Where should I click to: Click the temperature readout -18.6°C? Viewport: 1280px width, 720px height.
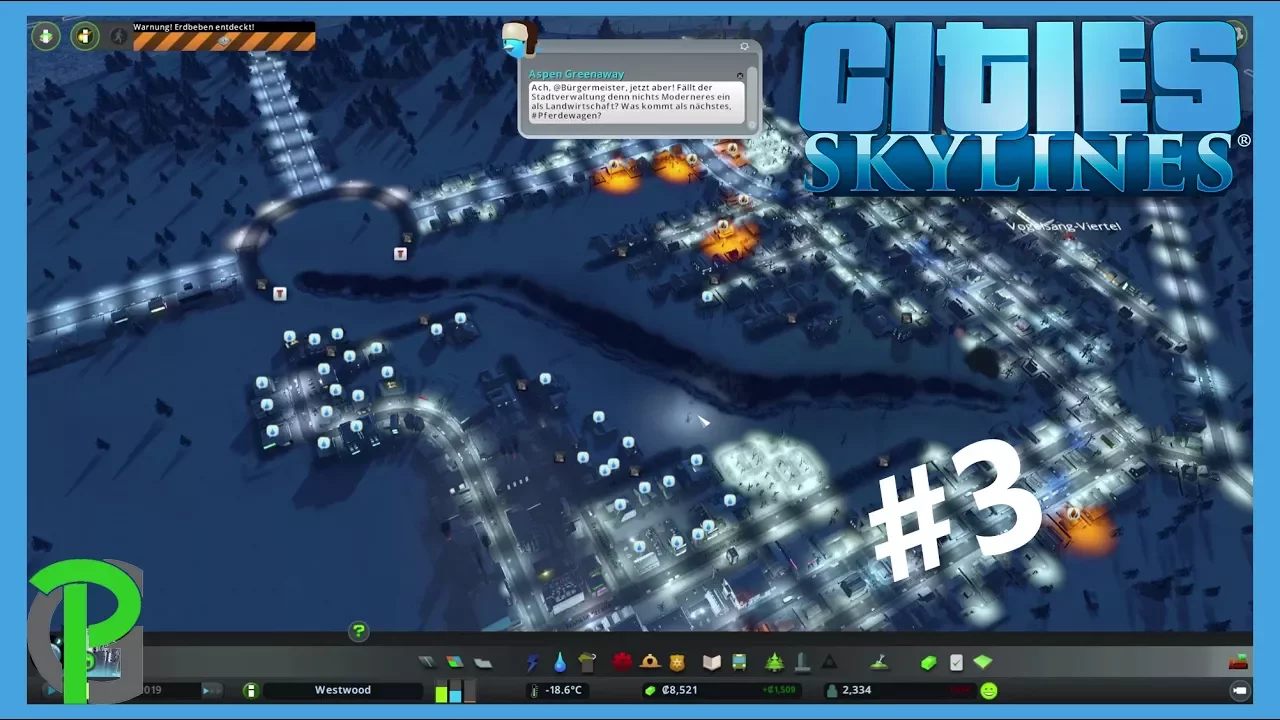pyautogui.click(x=558, y=690)
